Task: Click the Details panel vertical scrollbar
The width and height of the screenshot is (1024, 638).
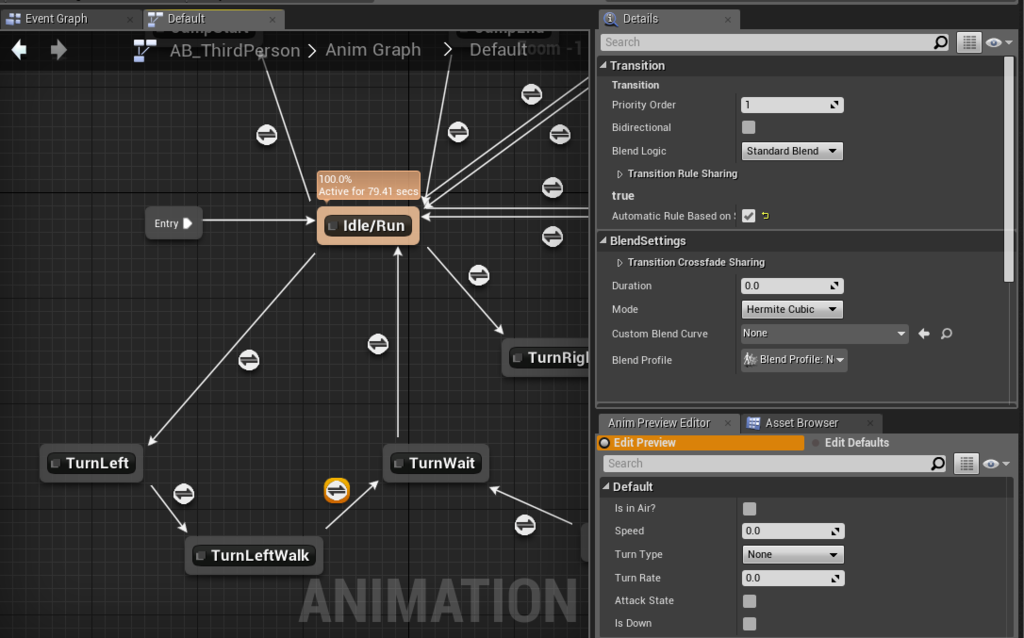Action: [1008, 170]
